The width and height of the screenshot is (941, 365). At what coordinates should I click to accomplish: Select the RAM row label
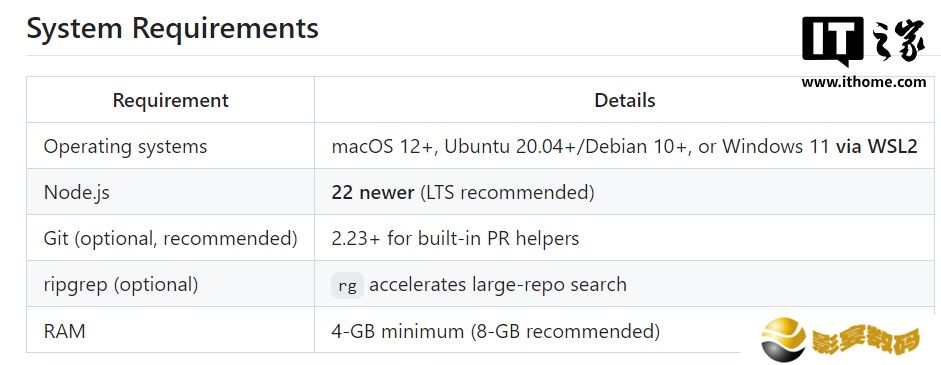pyautogui.click(x=64, y=331)
